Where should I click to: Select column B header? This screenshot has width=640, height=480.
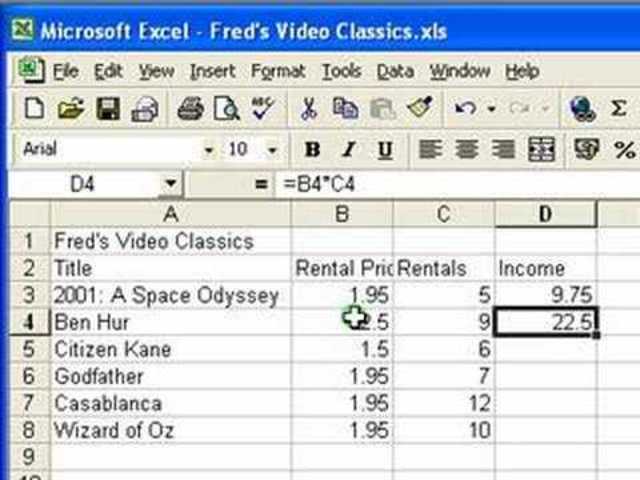pyautogui.click(x=342, y=213)
